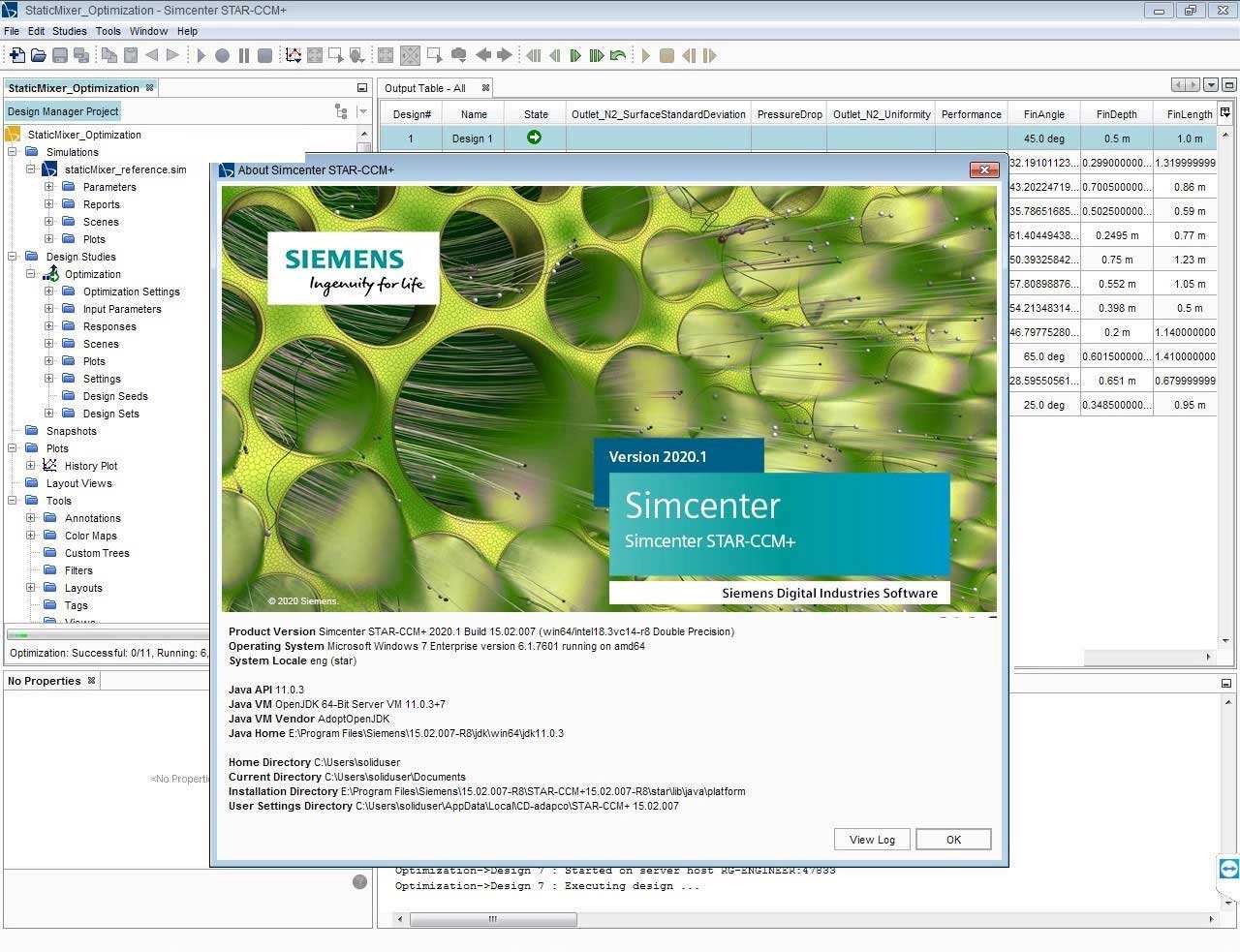Open a simulation file with the folder icon
Viewport: 1240px width, 952px height.
click(38, 55)
